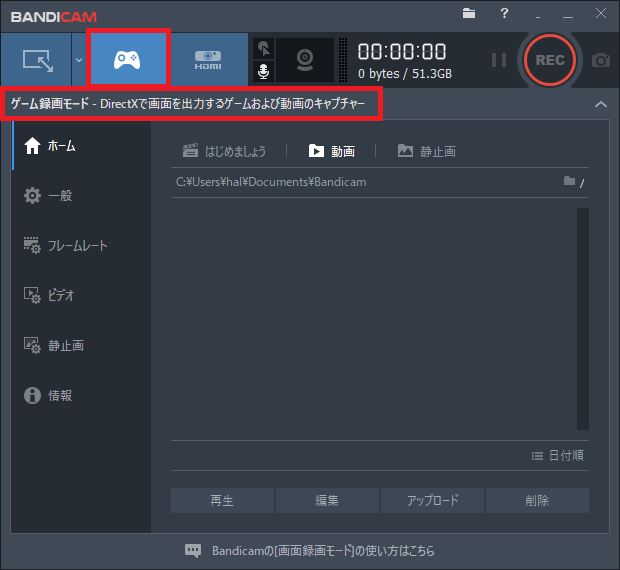This screenshot has width=620, height=570.
Task: Minimize the Bandicam window
Action: click(x=568, y=17)
